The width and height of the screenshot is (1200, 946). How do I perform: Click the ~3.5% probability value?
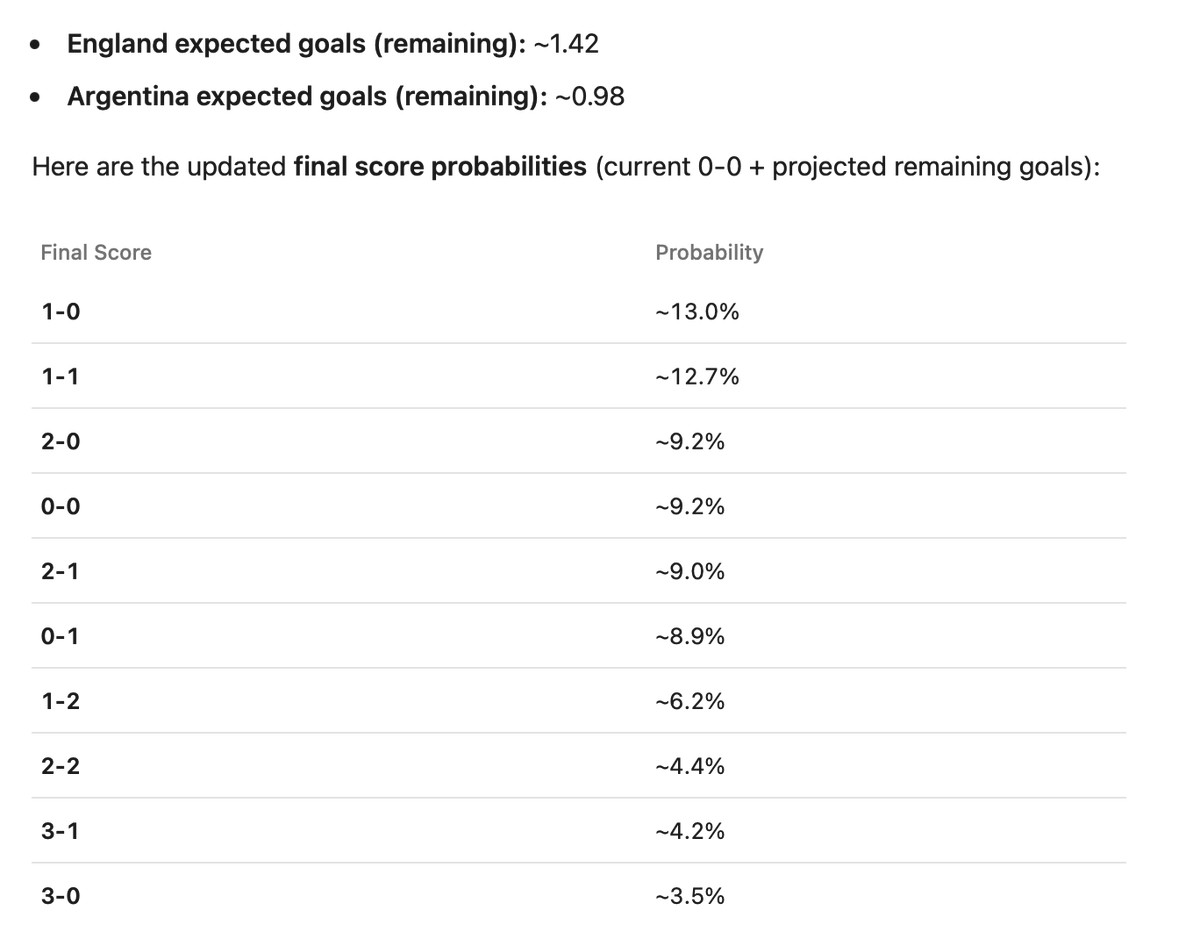(x=690, y=897)
